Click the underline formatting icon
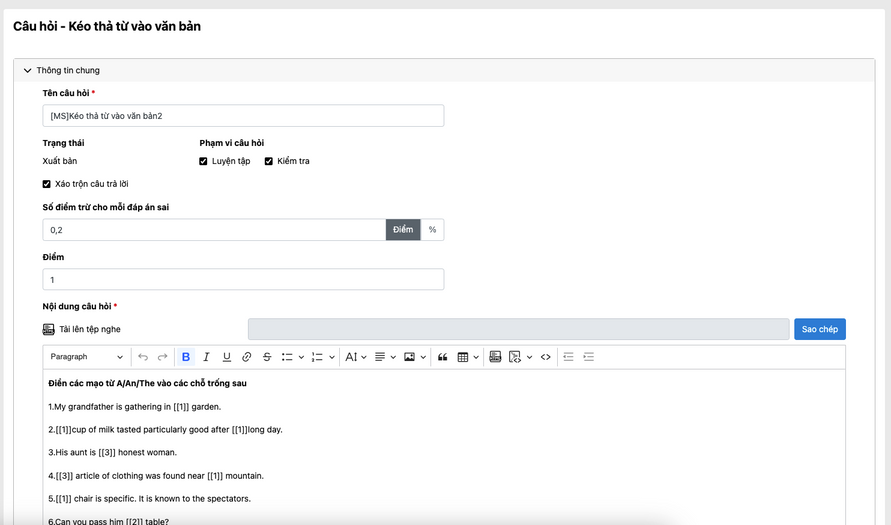 pos(227,357)
